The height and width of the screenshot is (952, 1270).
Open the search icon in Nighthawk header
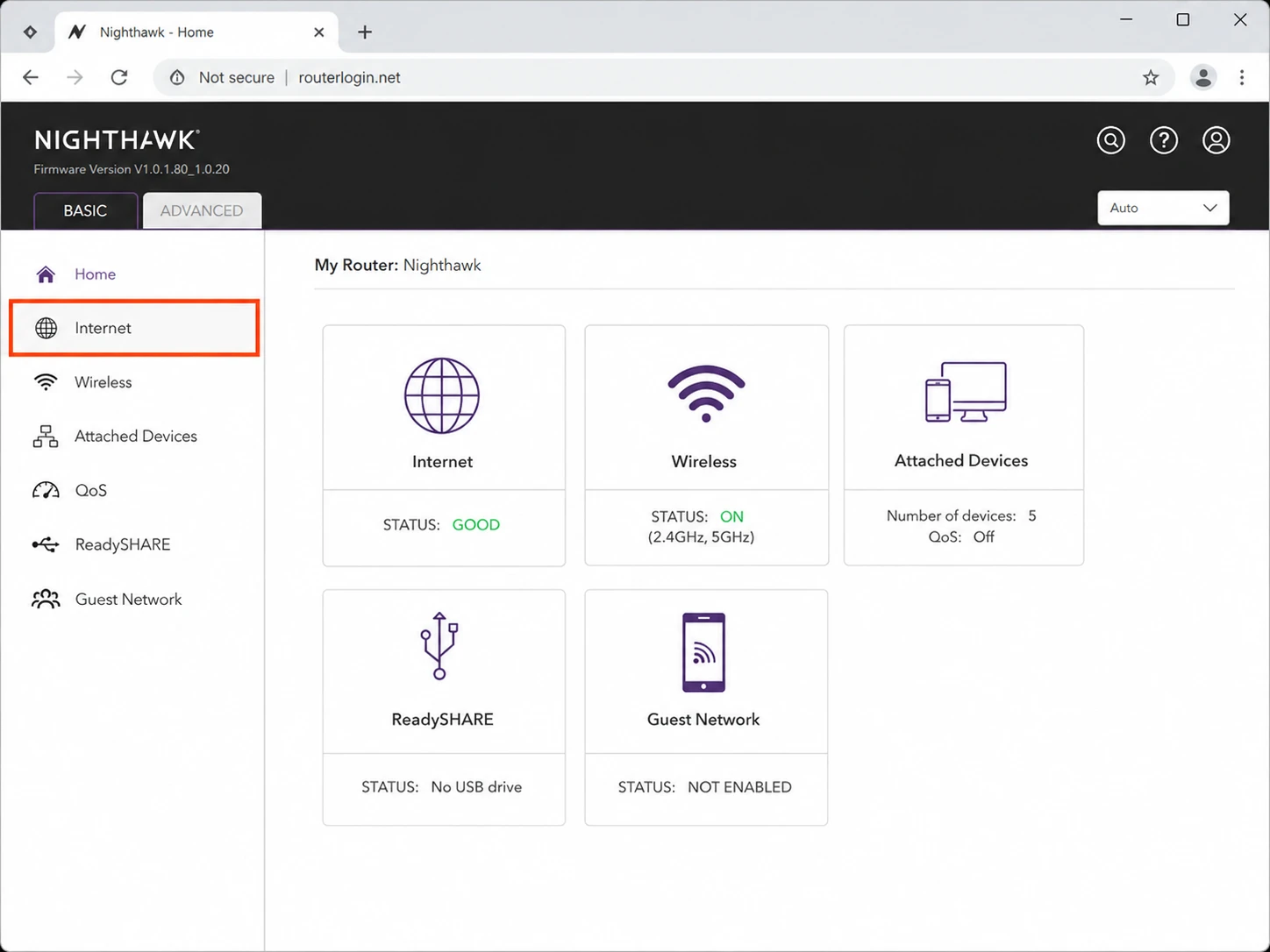1111,140
